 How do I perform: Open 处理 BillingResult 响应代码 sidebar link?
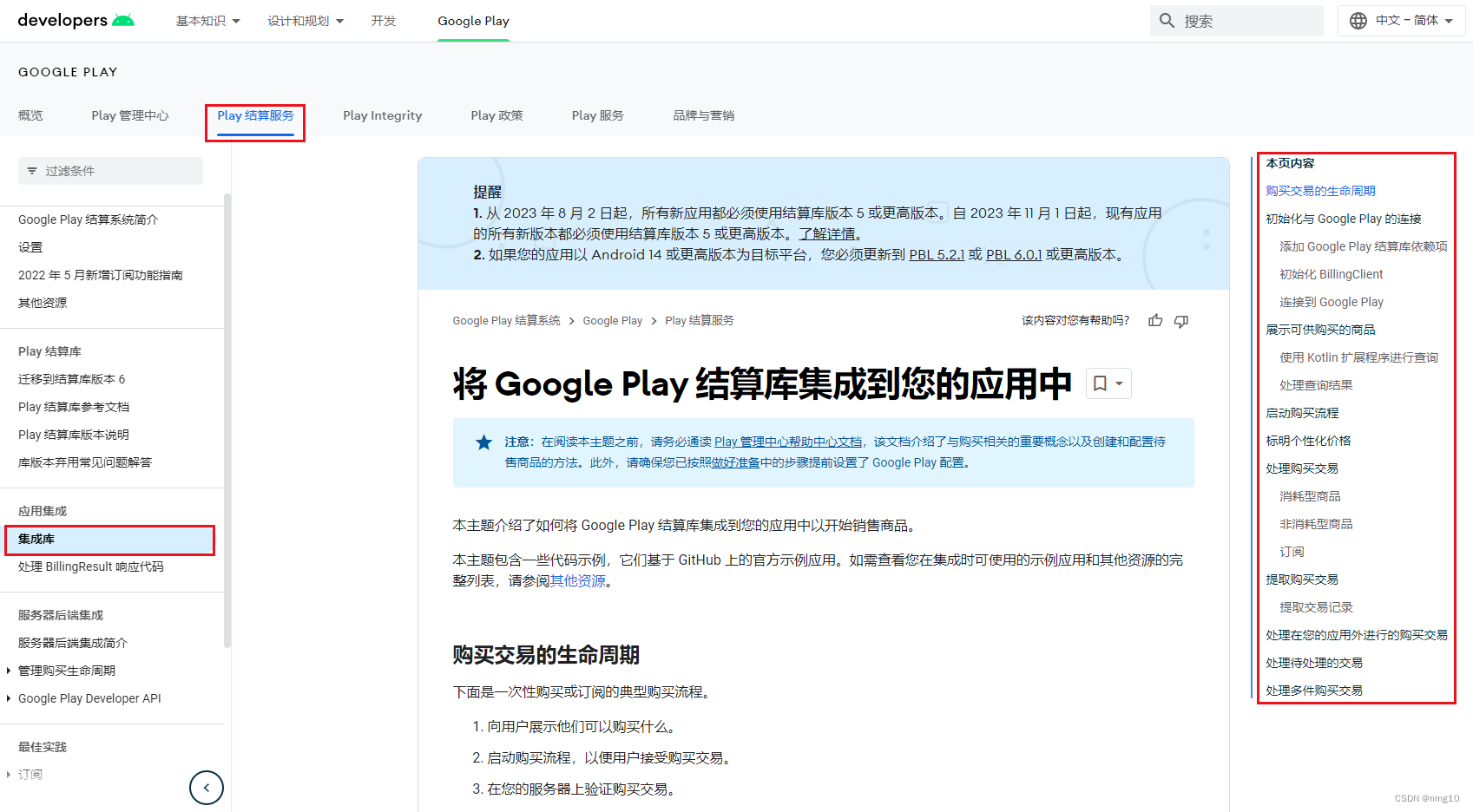click(91, 566)
